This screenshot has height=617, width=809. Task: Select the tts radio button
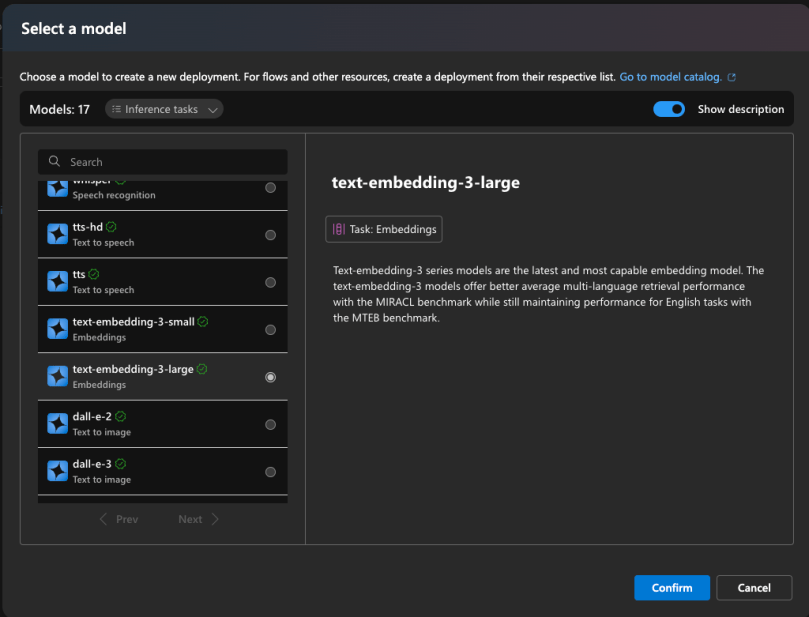coord(270,281)
